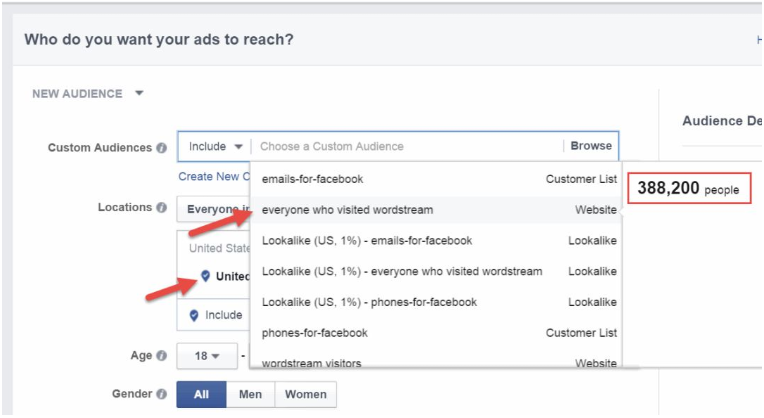Click the Locations info icon
764x418 pixels.
pos(161,208)
